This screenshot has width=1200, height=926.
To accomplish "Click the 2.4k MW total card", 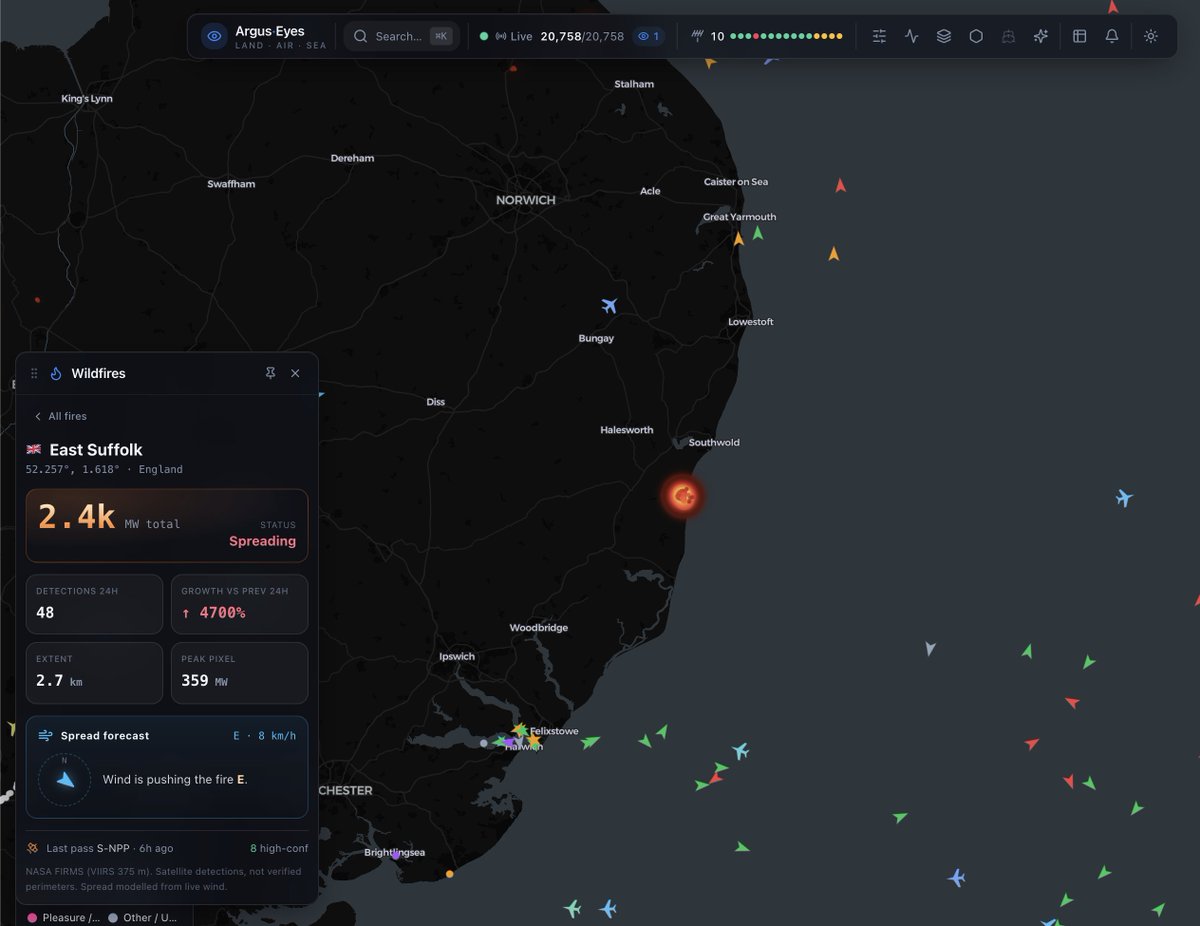I will (167, 526).
